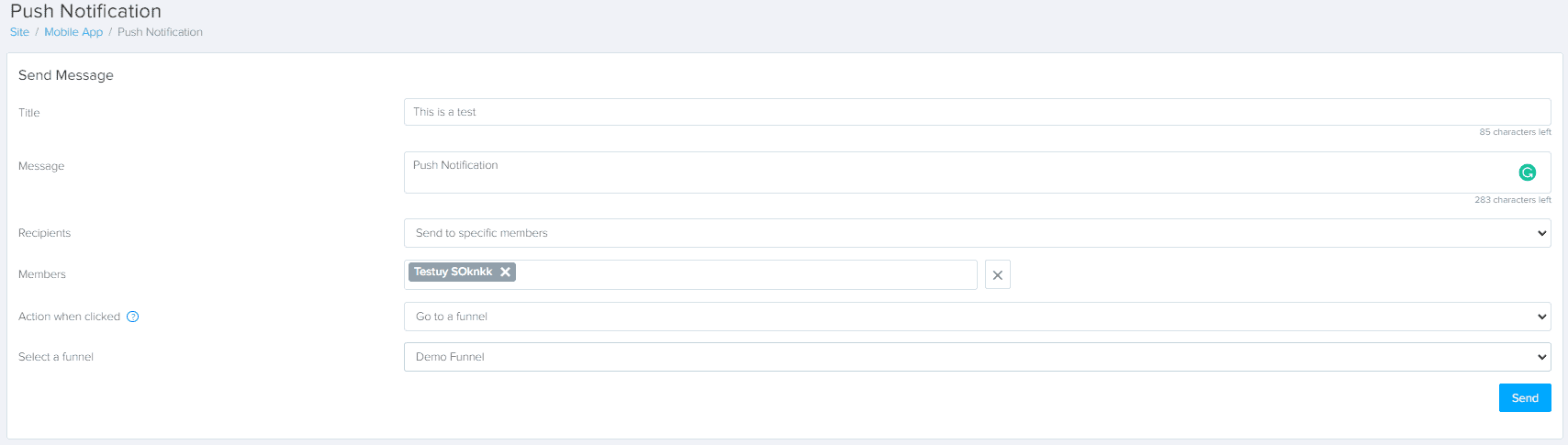Go to Site in the breadcrumb
The height and width of the screenshot is (445, 1568).
coord(19,32)
